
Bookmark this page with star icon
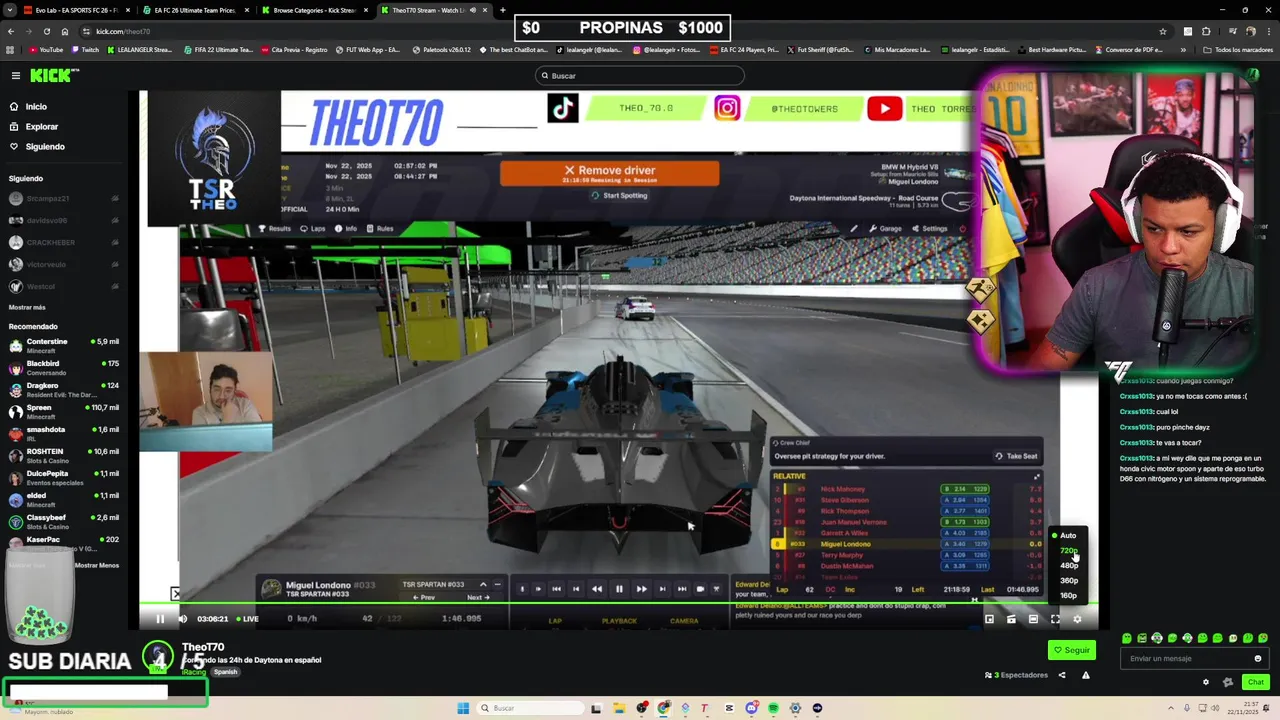[x=1162, y=31]
